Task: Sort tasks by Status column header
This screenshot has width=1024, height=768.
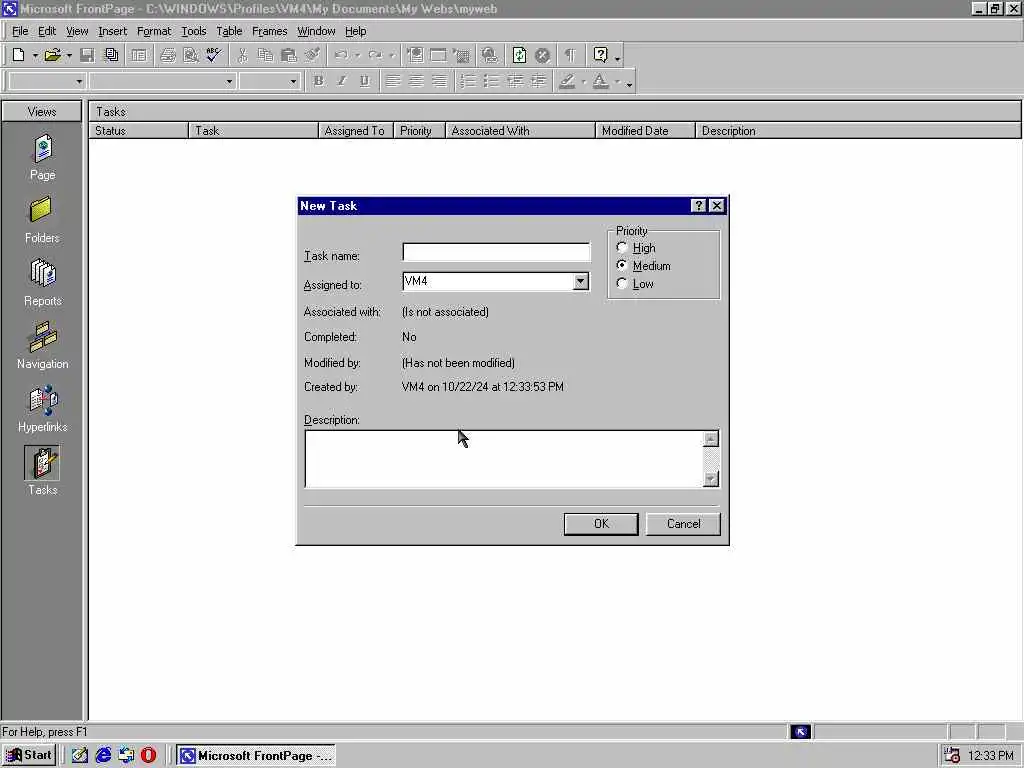Action: 138,131
